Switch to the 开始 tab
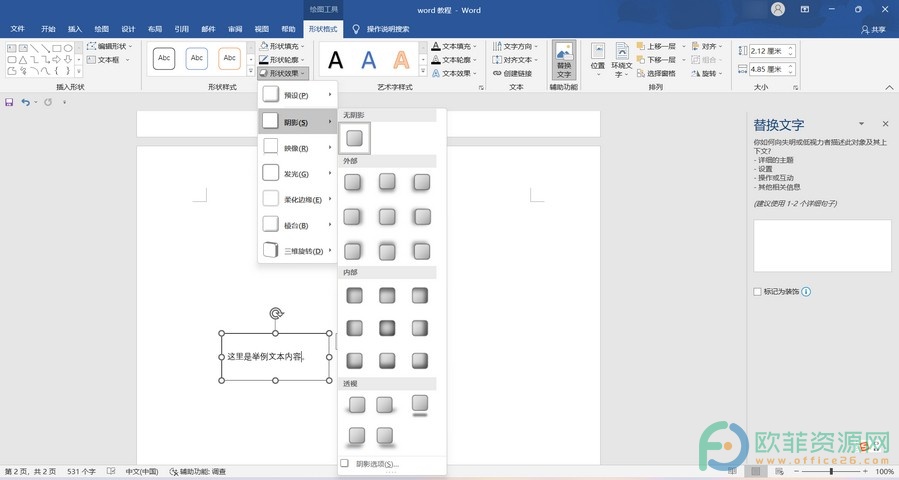This screenshot has height=480, width=899. click(x=48, y=29)
